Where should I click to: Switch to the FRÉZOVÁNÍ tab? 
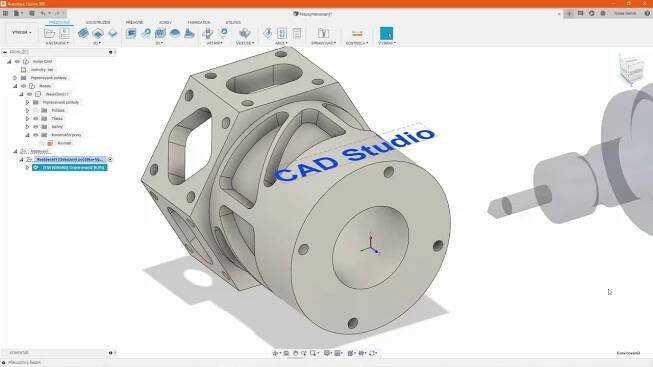point(60,22)
